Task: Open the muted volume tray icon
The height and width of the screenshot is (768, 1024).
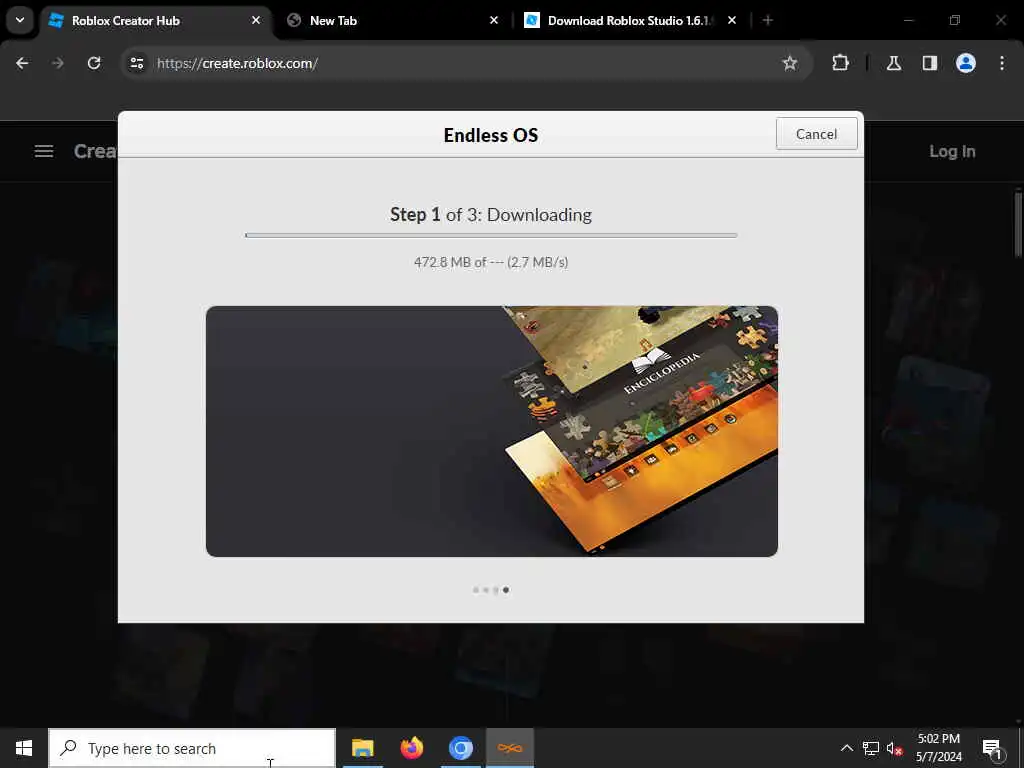Action: (895, 748)
